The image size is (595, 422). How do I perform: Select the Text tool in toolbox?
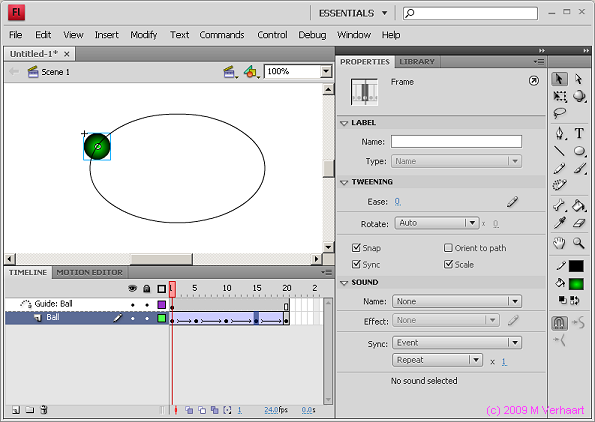coord(579,133)
